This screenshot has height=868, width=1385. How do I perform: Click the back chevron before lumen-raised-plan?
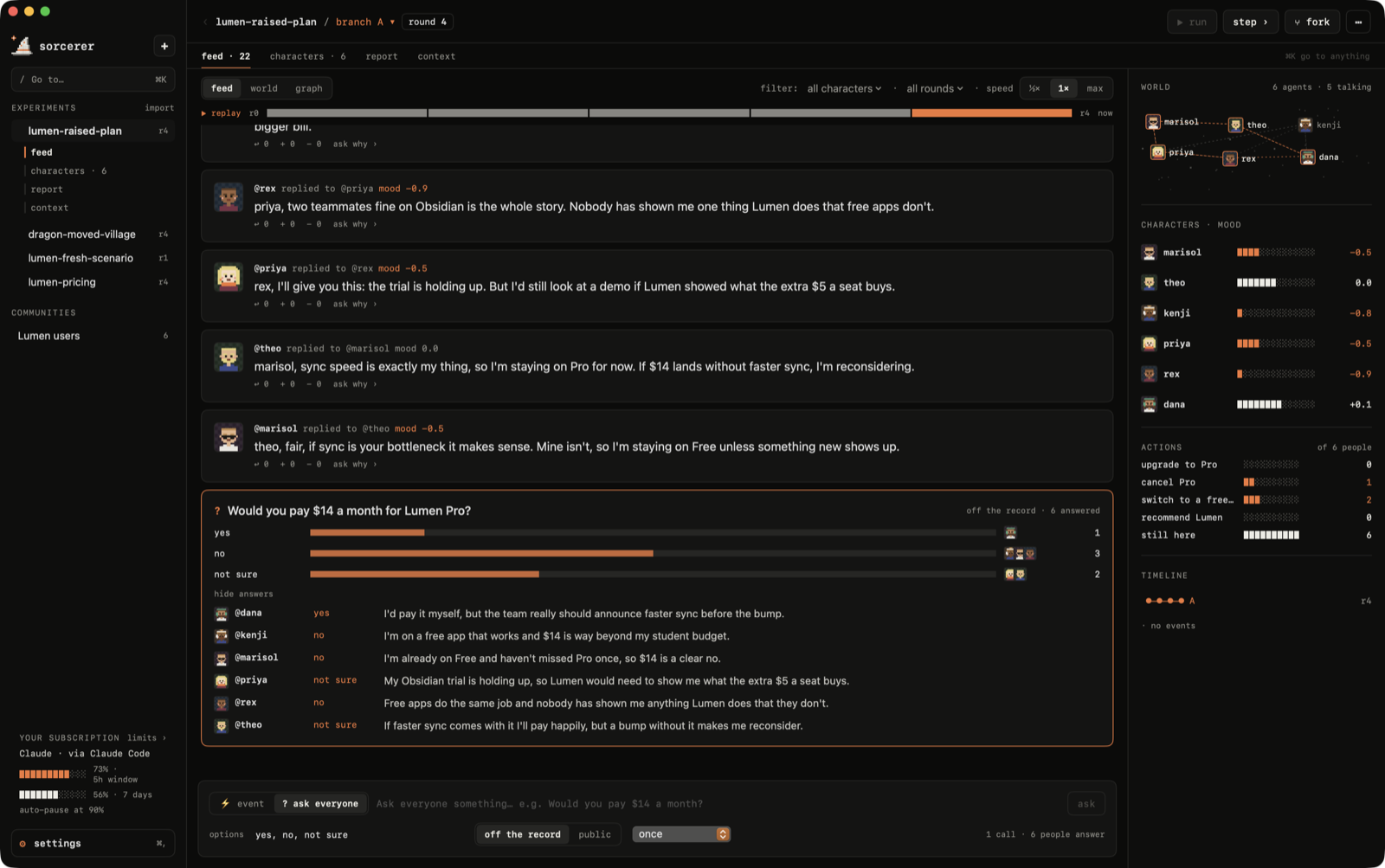pyautogui.click(x=205, y=22)
